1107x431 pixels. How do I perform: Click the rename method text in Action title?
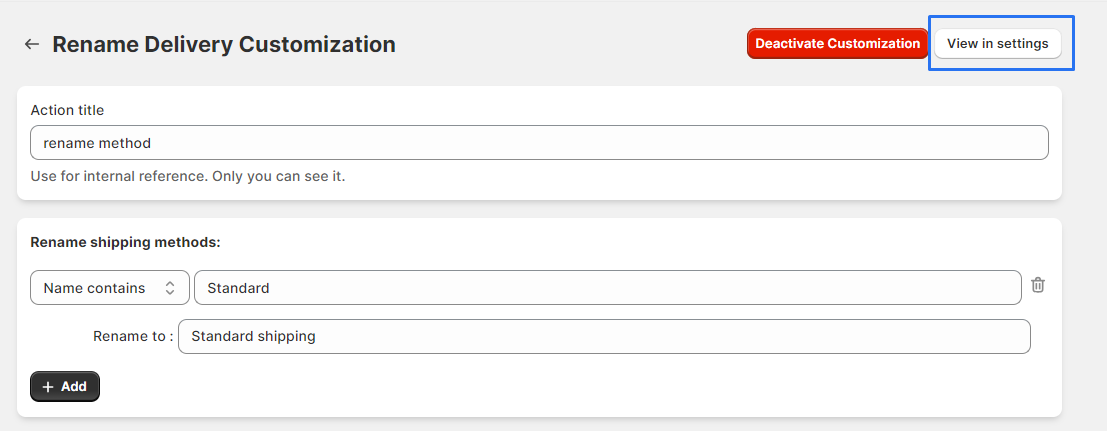pos(97,143)
